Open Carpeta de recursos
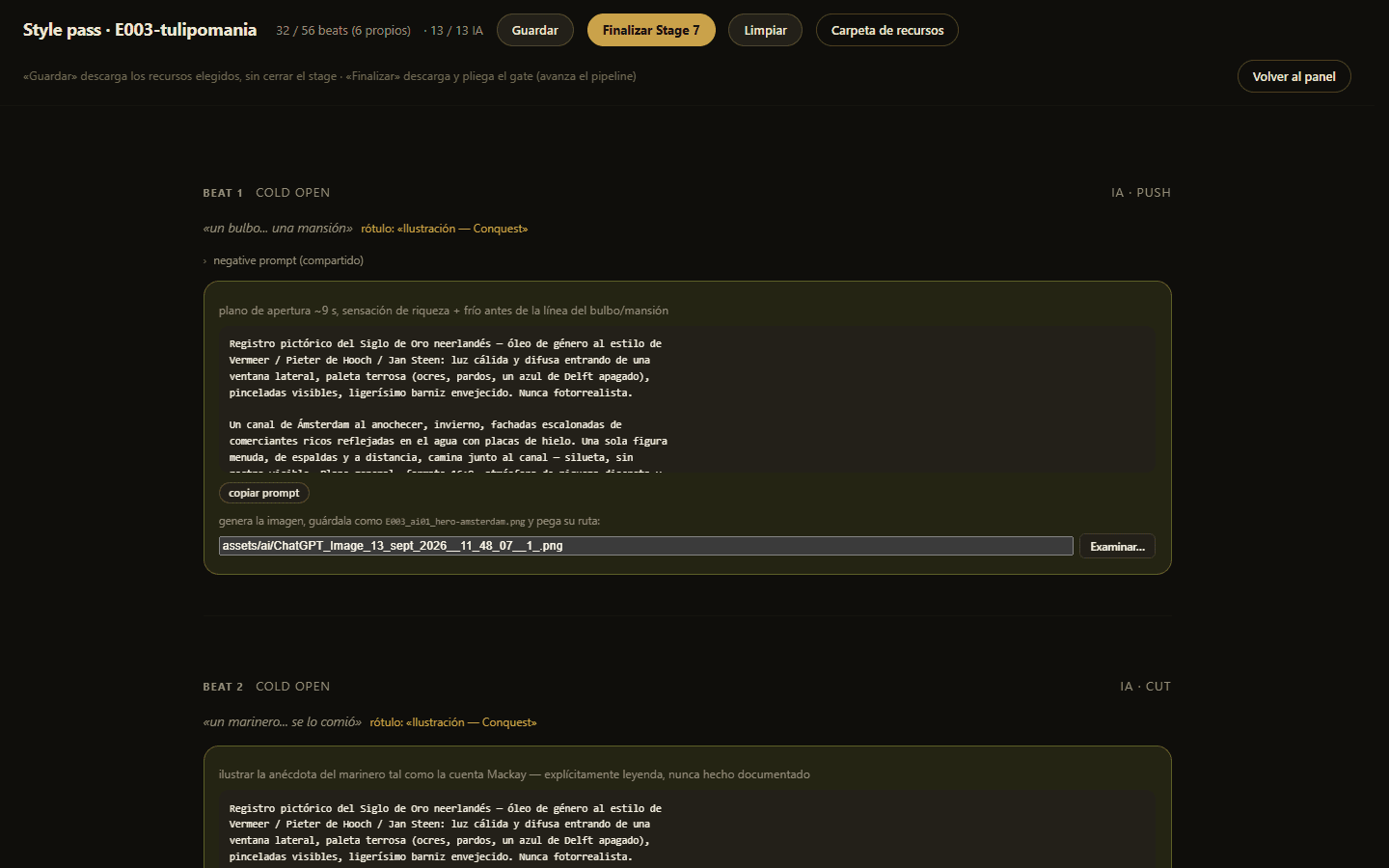 coord(887,30)
